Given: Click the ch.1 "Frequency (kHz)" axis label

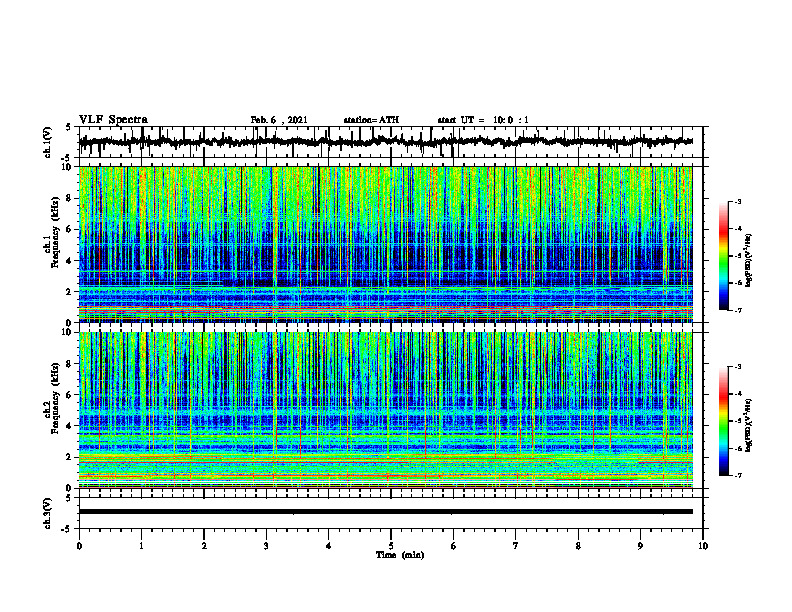Looking at the screenshot, I should click(x=56, y=232).
